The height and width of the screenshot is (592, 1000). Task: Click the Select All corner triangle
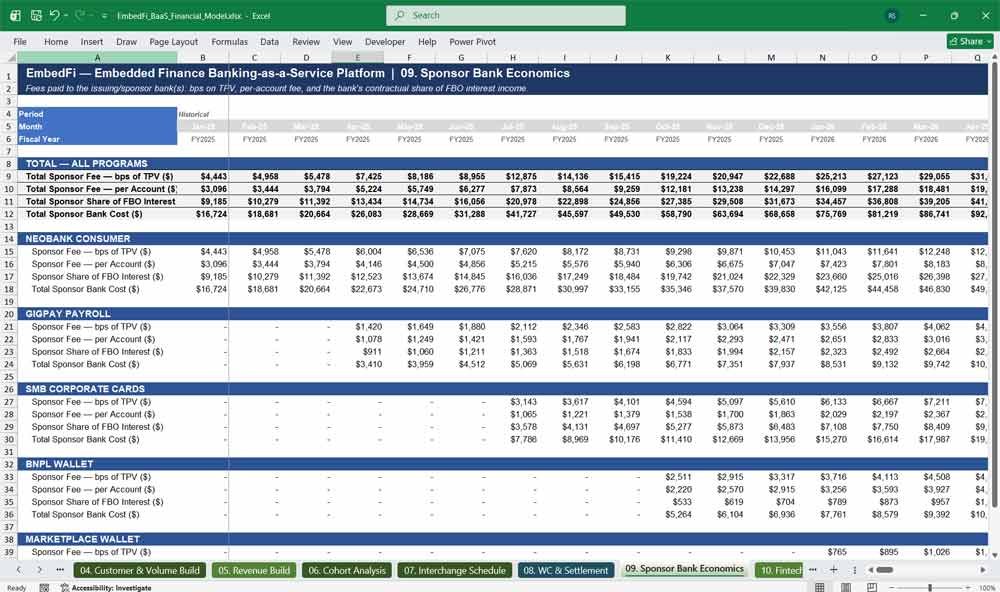10,57
